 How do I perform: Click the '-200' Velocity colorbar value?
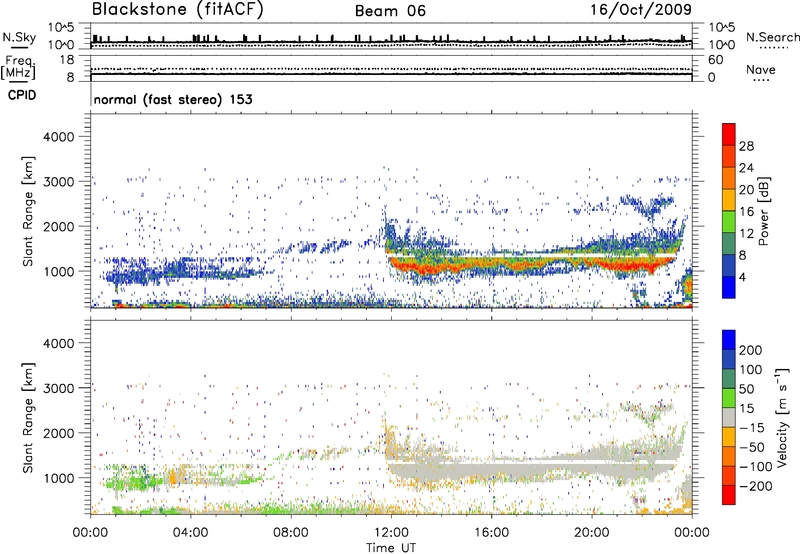756,486
